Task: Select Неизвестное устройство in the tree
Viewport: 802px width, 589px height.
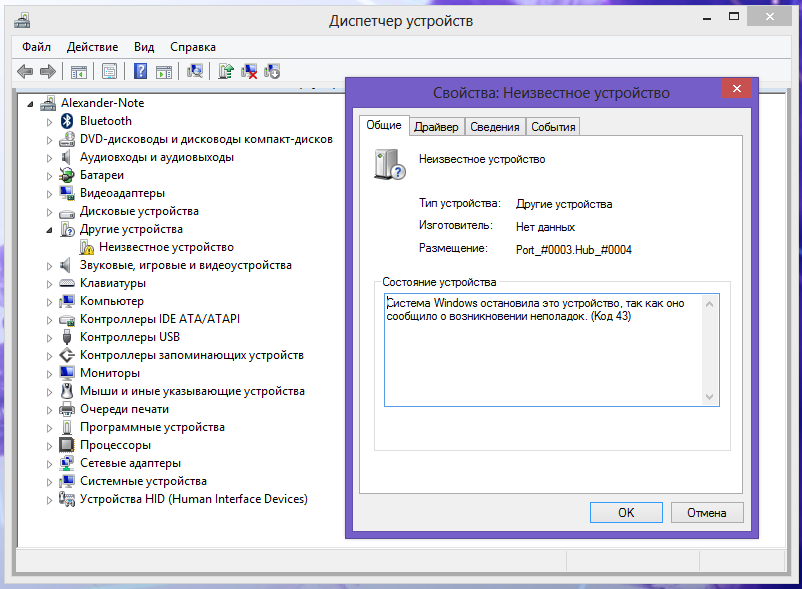Action: (166, 247)
